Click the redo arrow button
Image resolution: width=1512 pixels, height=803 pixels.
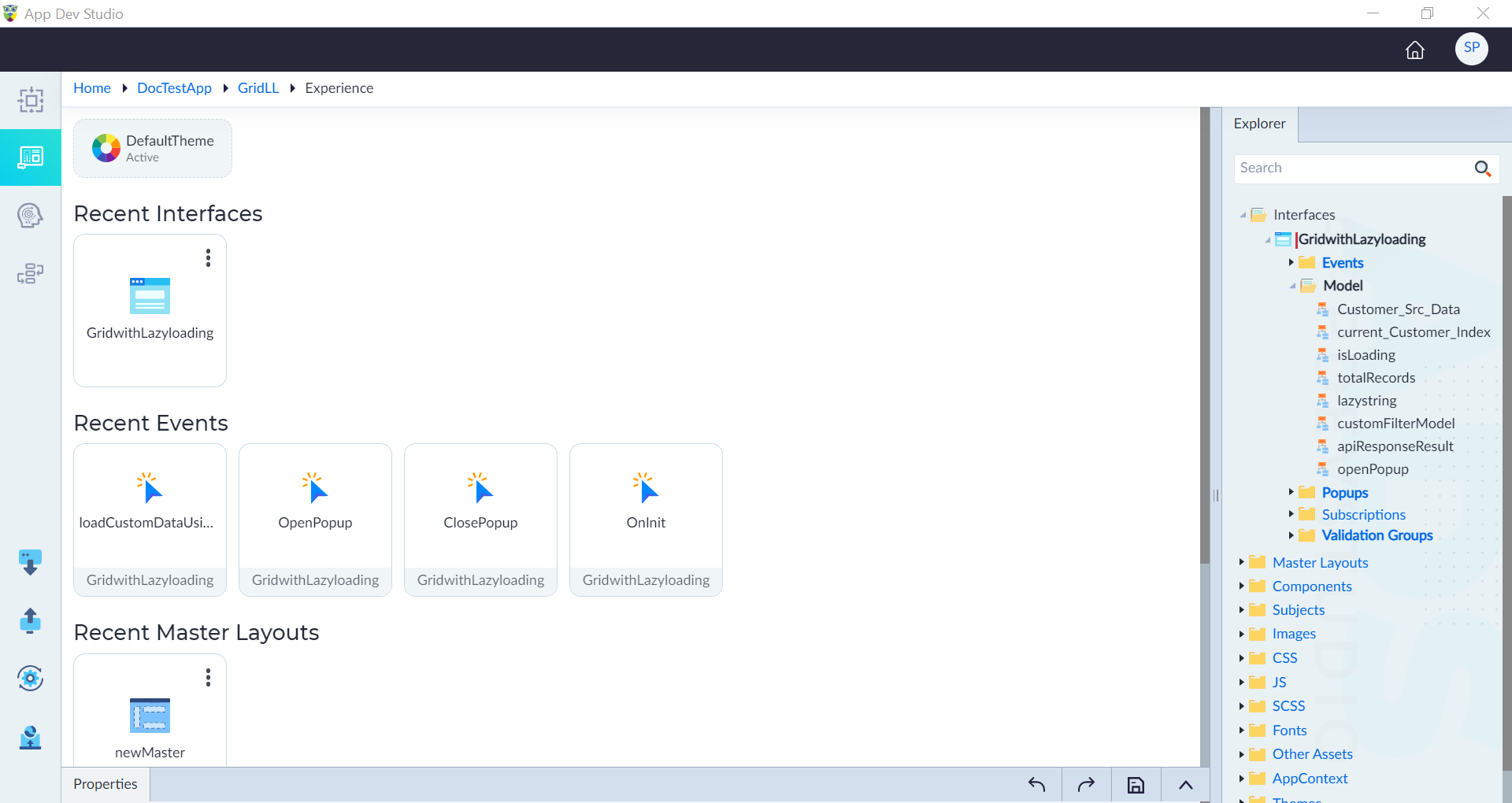pyautogui.click(x=1086, y=785)
